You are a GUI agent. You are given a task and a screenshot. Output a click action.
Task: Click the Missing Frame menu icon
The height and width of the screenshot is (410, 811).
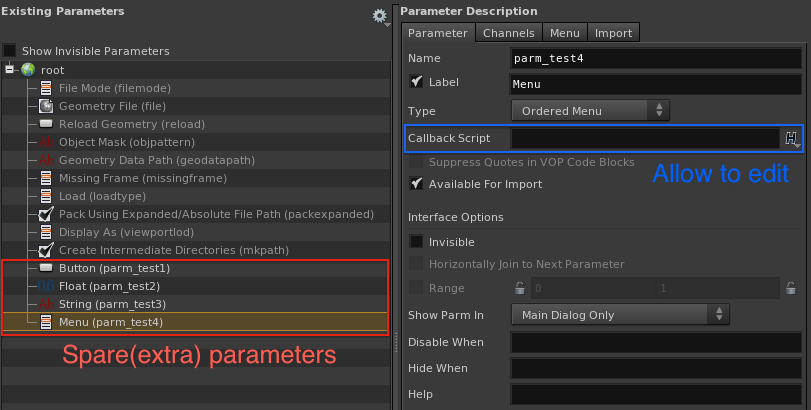click(x=46, y=178)
